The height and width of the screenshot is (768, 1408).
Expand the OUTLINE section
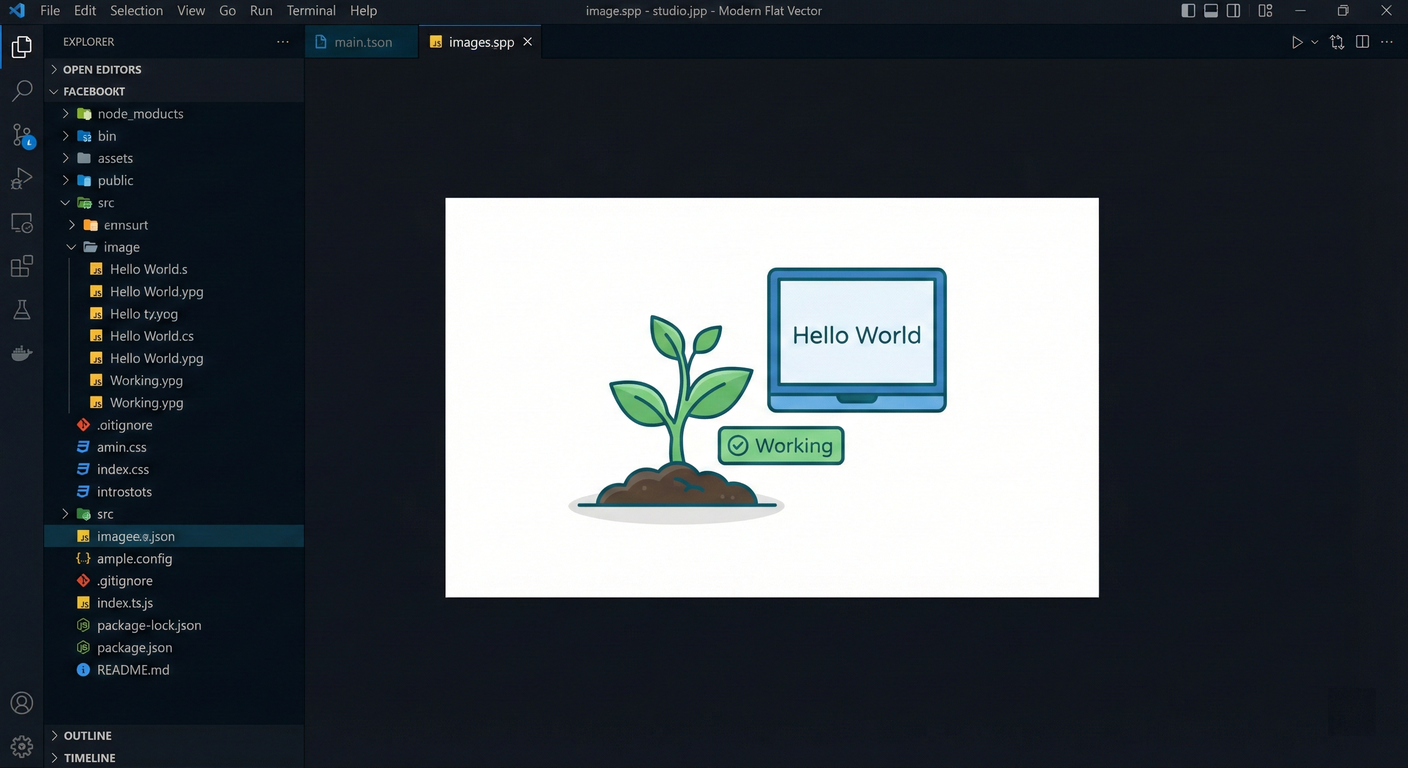(88, 736)
